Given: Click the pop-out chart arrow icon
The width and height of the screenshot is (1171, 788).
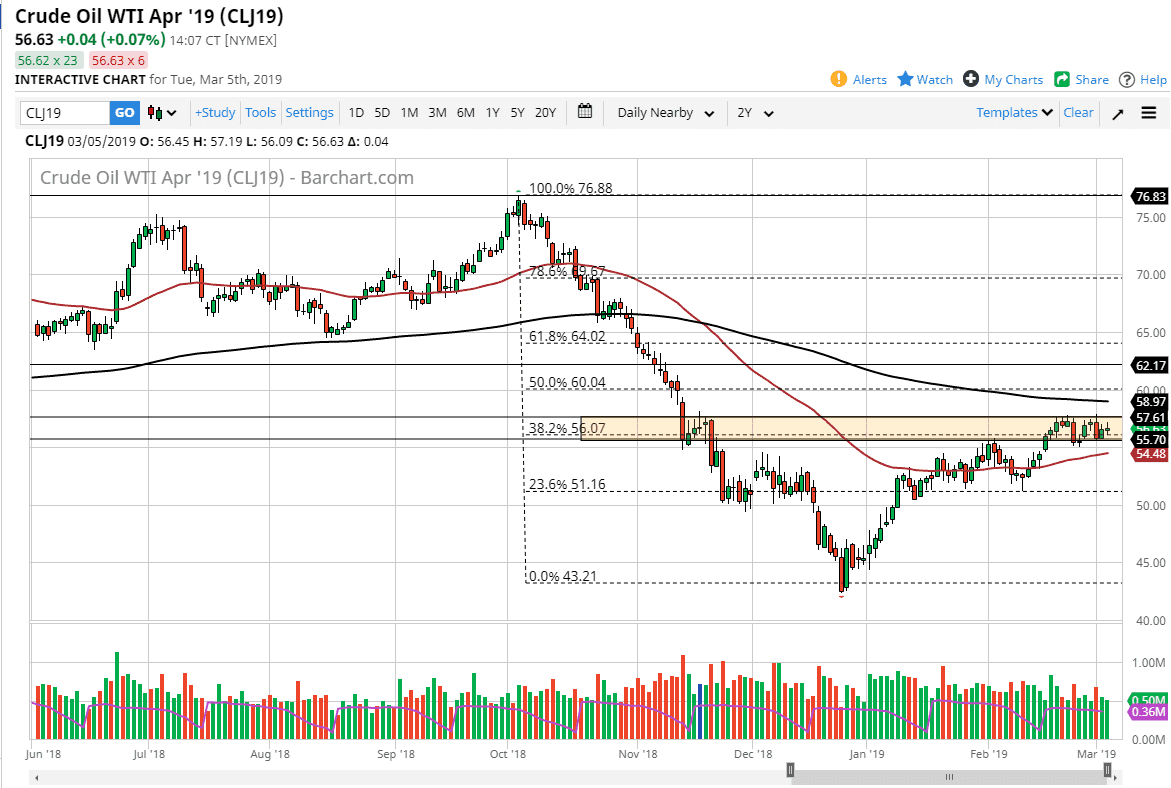Looking at the screenshot, I should 1117,112.
